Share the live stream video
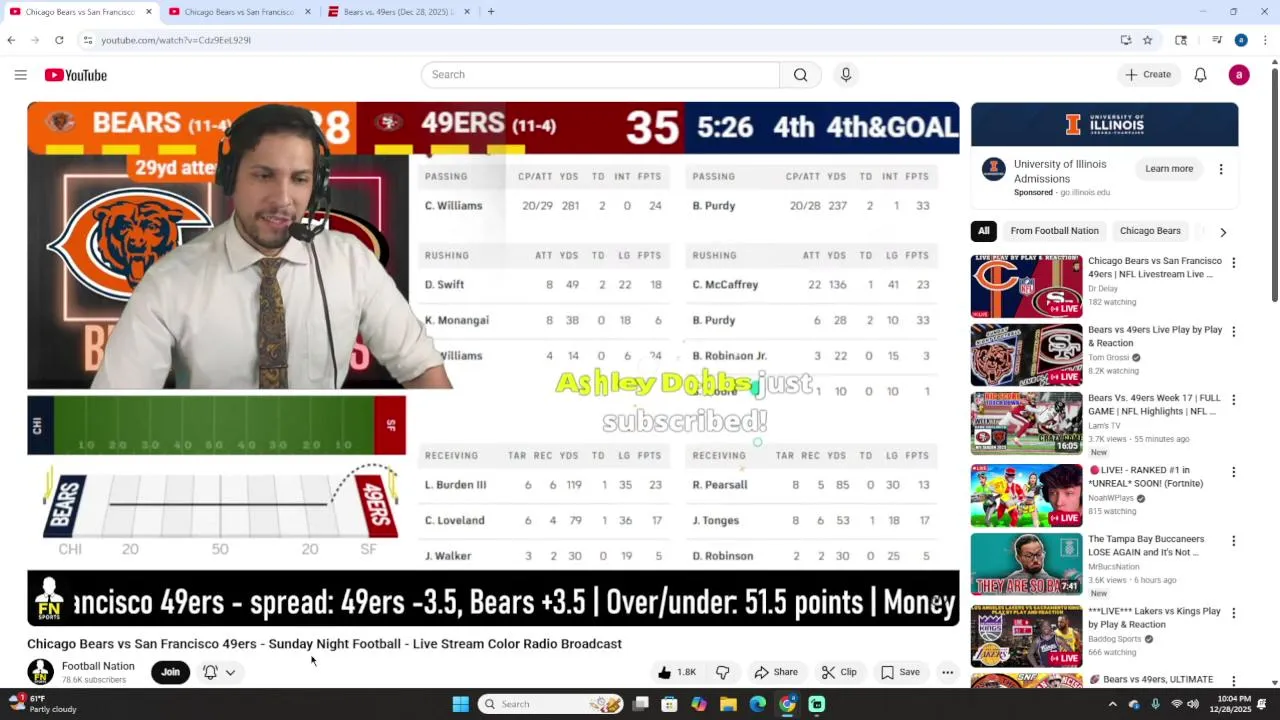The width and height of the screenshot is (1280, 720). pyautogui.click(x=776, y=672)
